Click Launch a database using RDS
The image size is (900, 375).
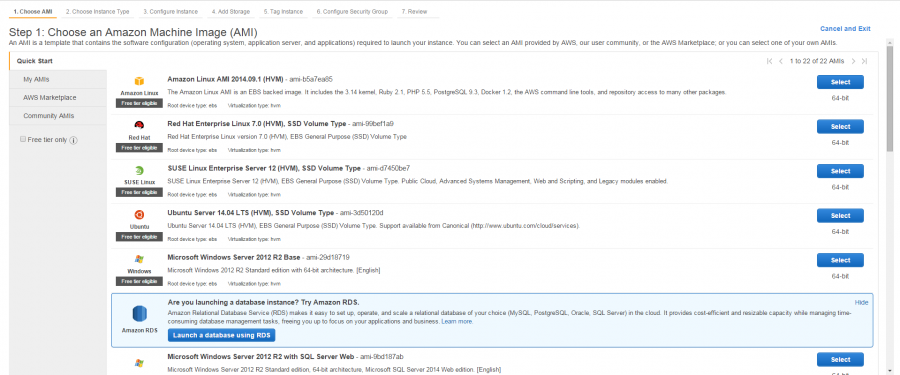(222, 335)
